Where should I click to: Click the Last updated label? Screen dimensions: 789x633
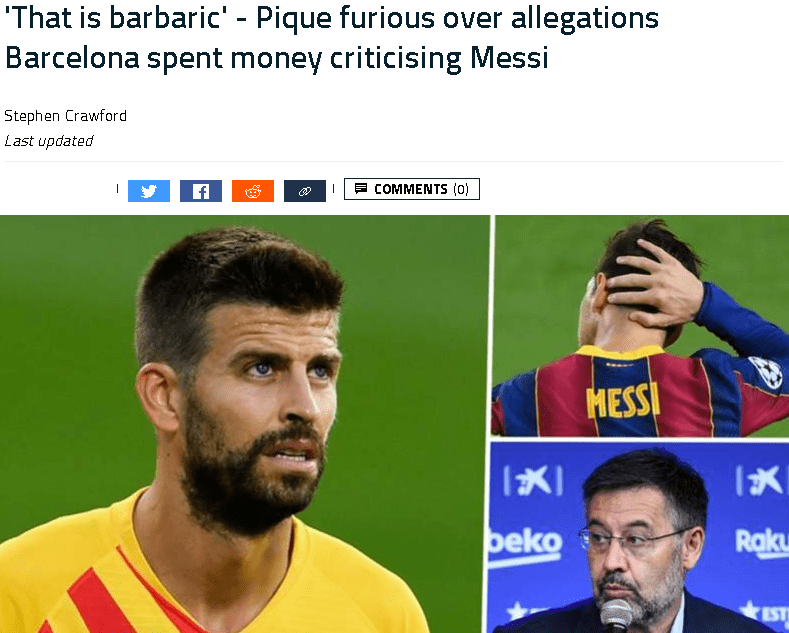[x=49, y=141]
